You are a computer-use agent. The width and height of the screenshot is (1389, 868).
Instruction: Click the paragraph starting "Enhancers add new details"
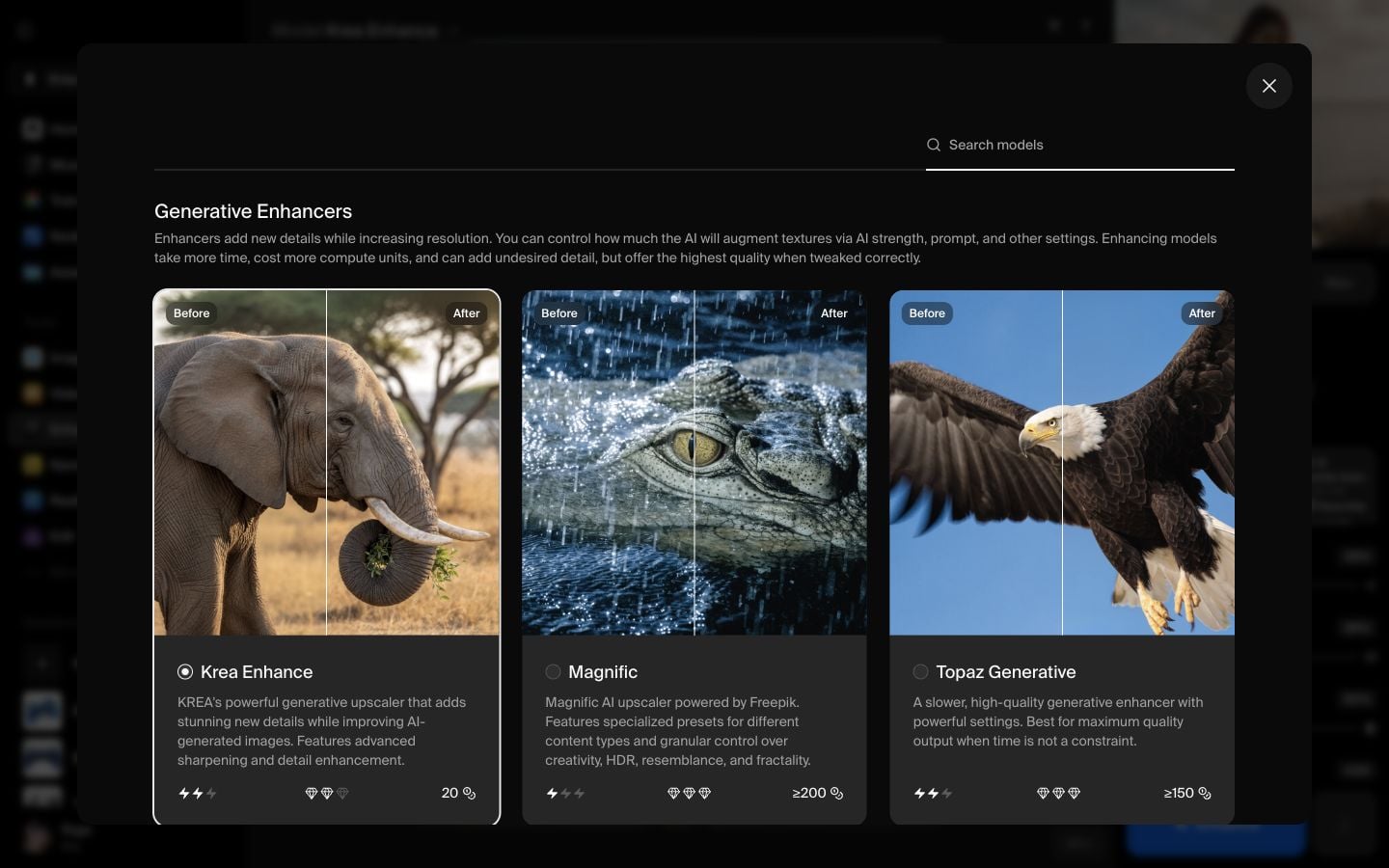pyautogui.click(x=686, y=248)
